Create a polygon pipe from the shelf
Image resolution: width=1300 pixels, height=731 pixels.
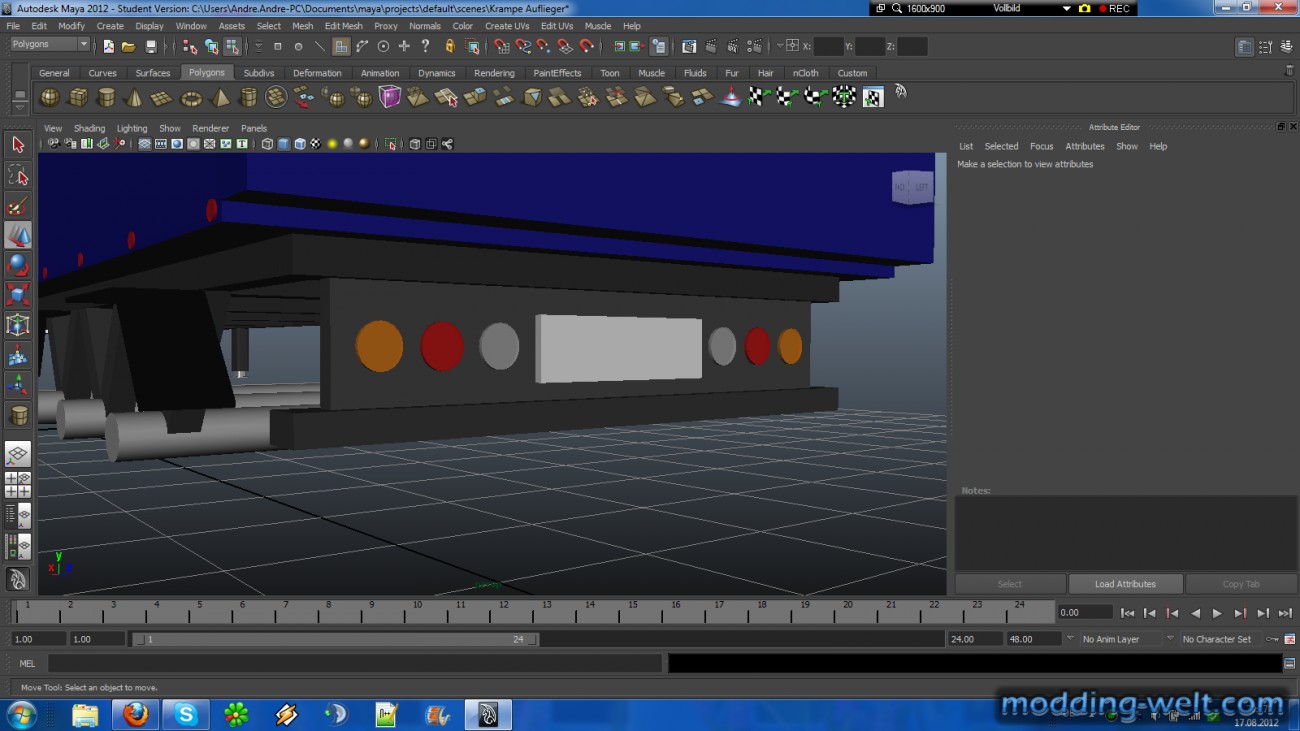[248, 97]
